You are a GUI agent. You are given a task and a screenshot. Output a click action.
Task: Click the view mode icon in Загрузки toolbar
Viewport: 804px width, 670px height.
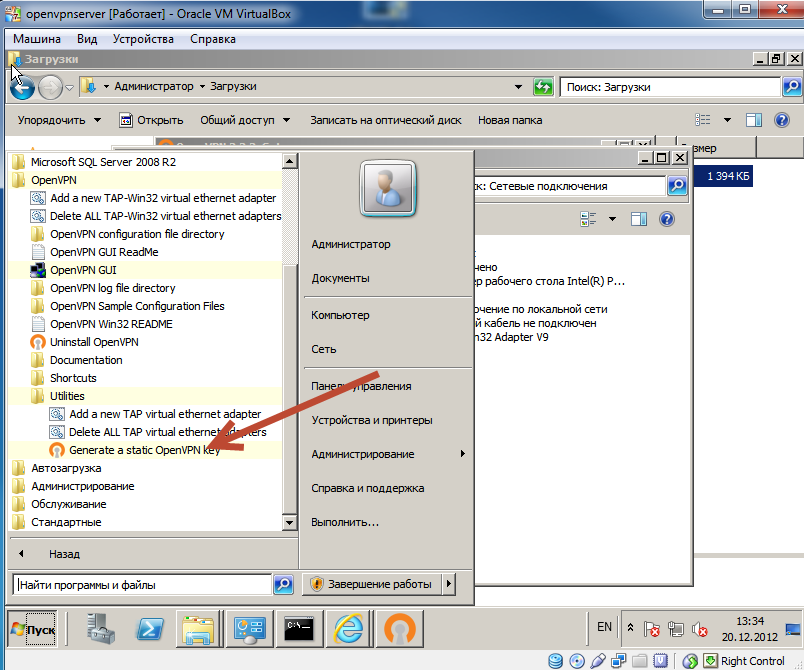tap(703, 120)
